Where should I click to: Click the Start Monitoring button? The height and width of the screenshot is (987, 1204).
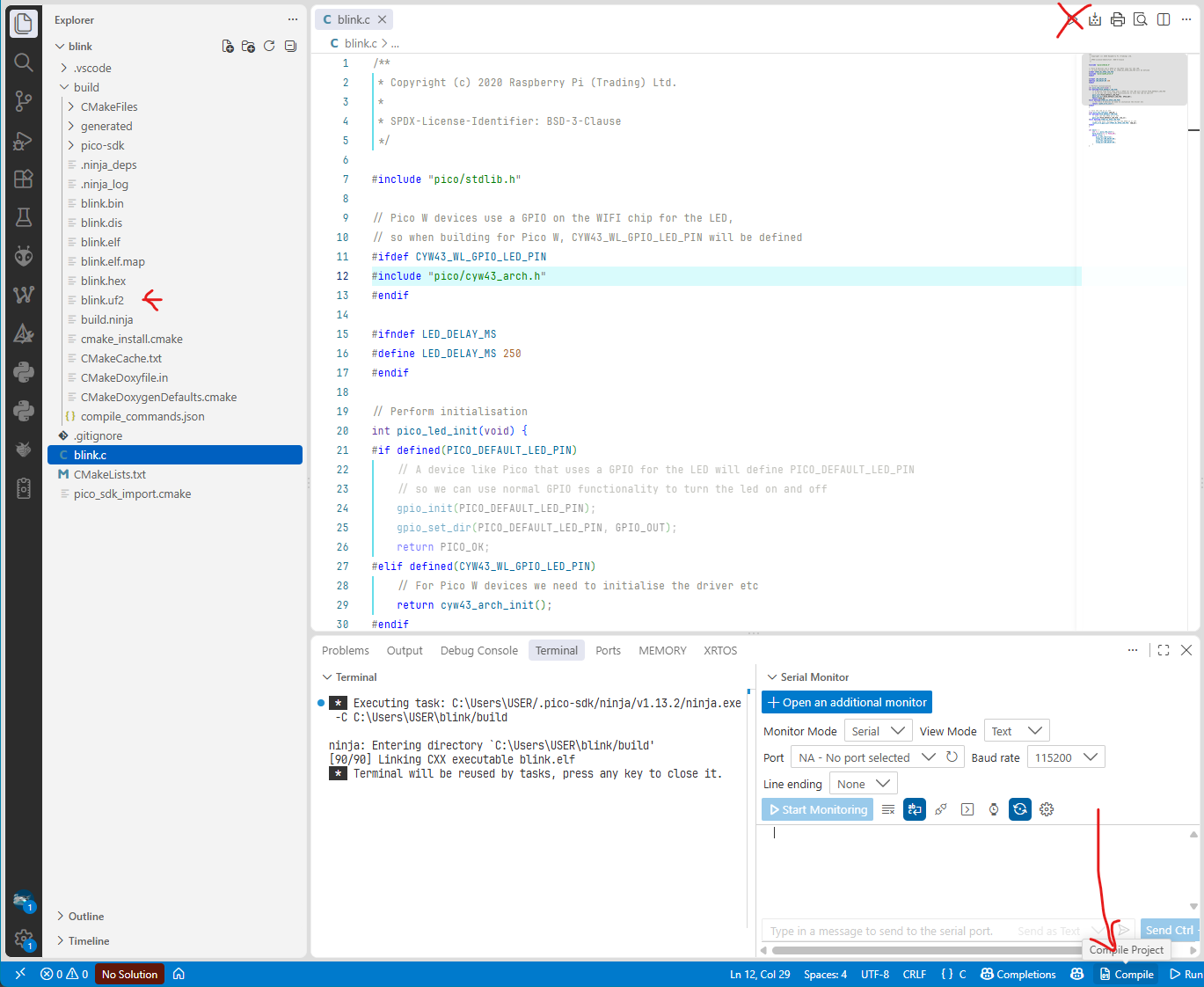click(x=818, y=809)
